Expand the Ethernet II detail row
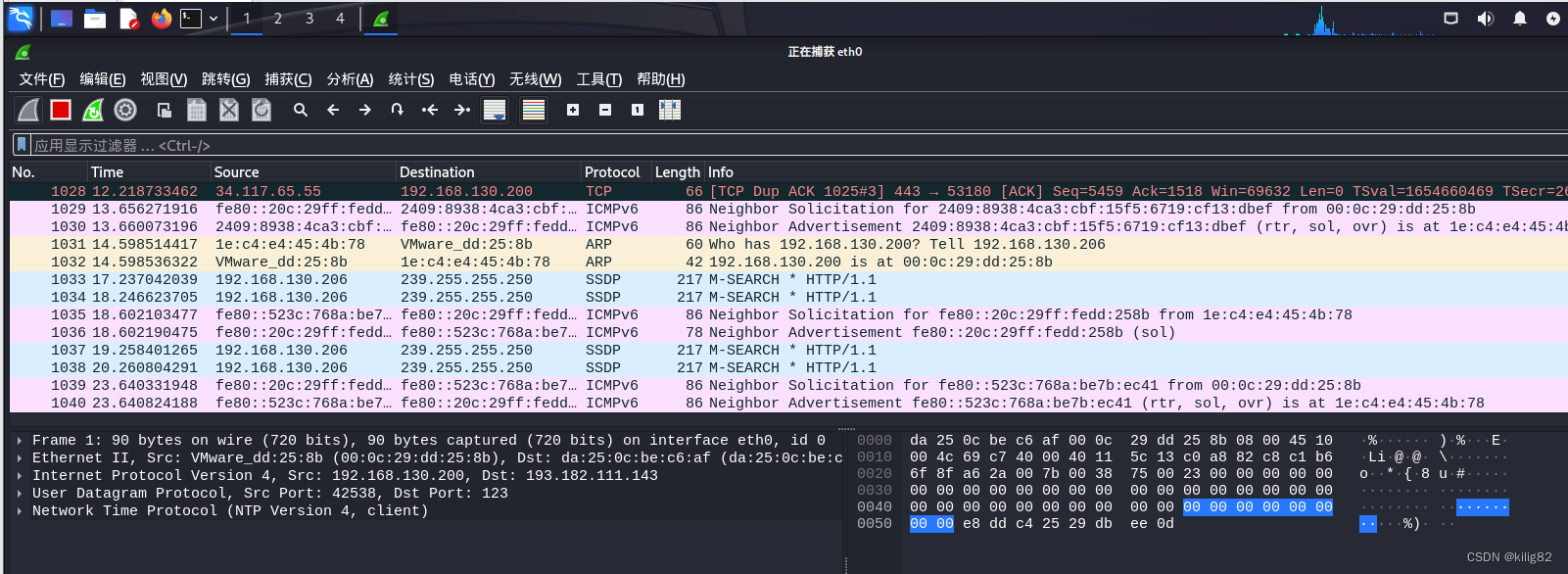1568x574 pixels. [x=20, y=458]
